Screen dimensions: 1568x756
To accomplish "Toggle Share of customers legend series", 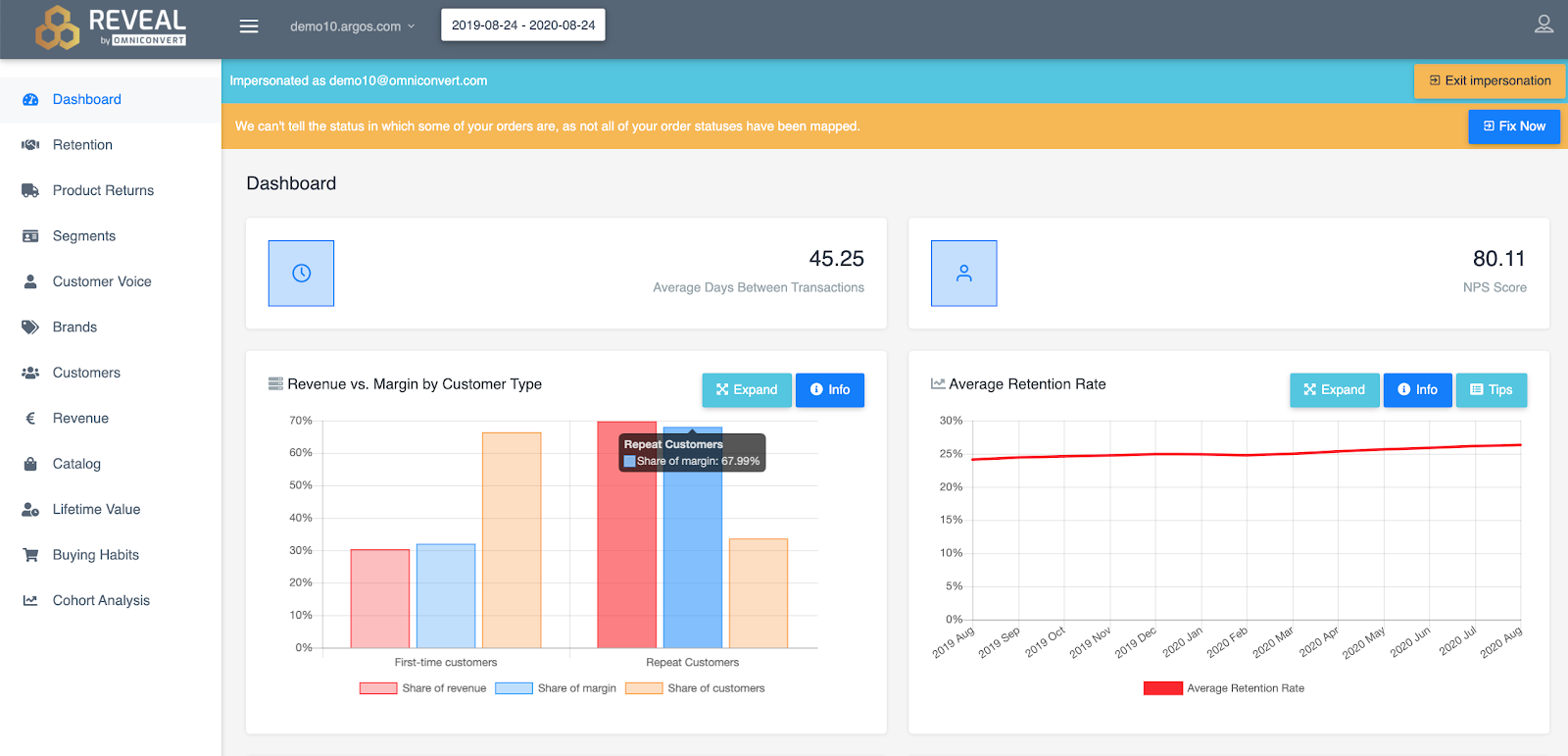I will [x=695, y=688].
